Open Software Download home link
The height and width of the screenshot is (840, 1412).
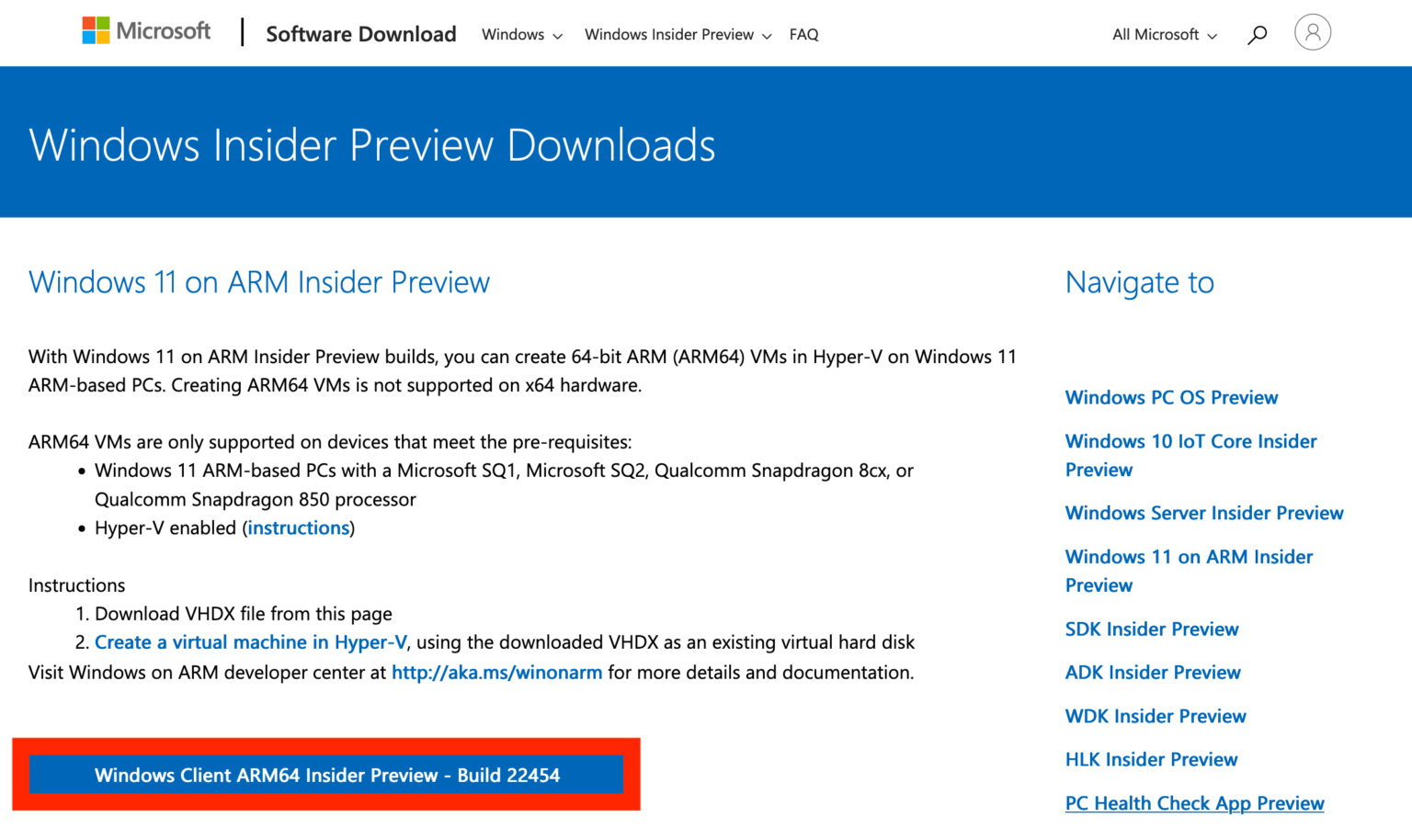click(361, 34)
